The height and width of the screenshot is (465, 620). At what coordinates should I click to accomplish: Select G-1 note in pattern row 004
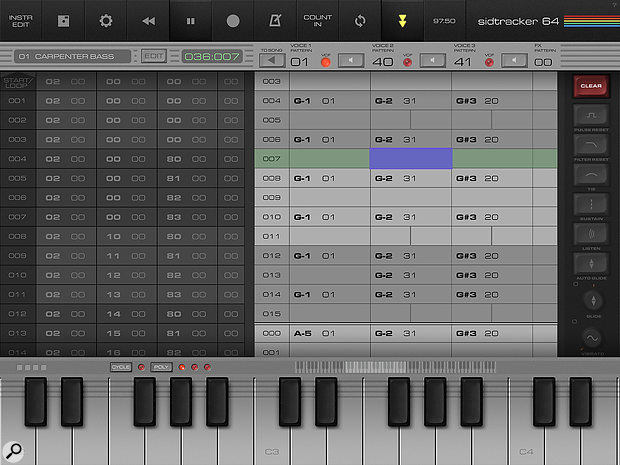tap(302, 101)
